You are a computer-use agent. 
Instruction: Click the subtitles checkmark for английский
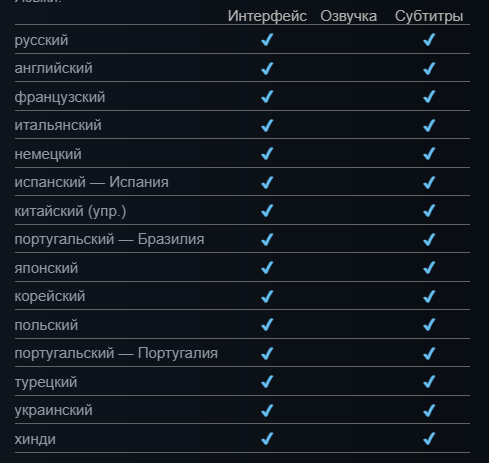[429, 68]
